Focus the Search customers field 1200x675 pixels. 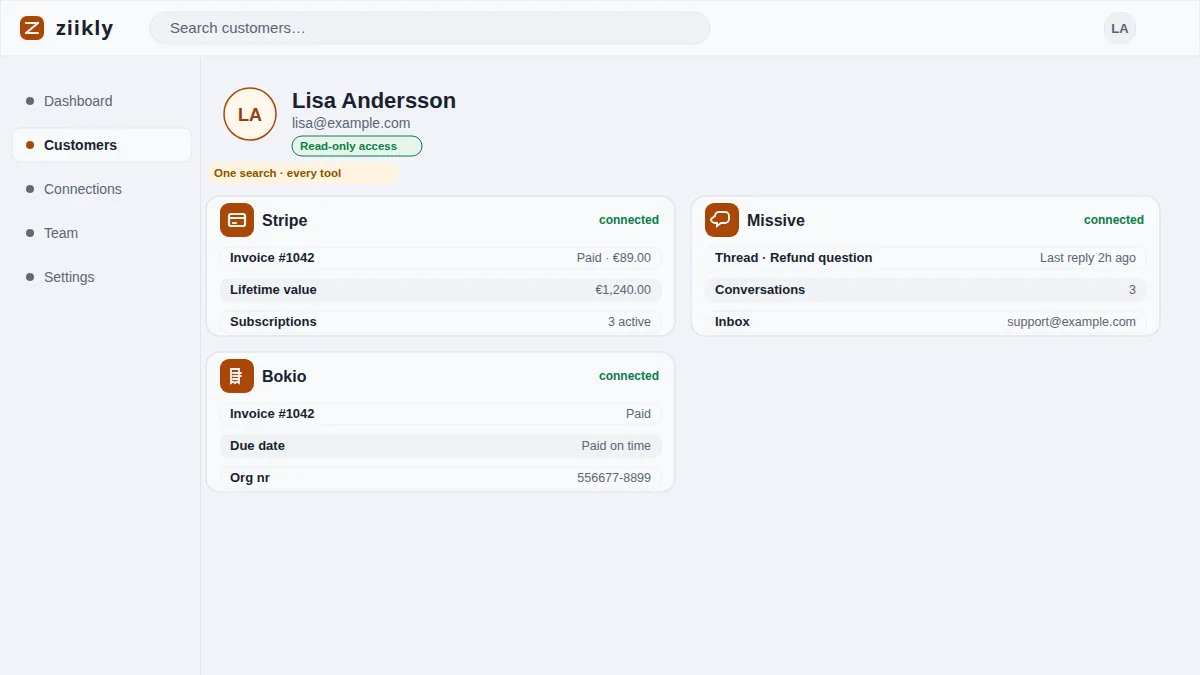point(430,28)
